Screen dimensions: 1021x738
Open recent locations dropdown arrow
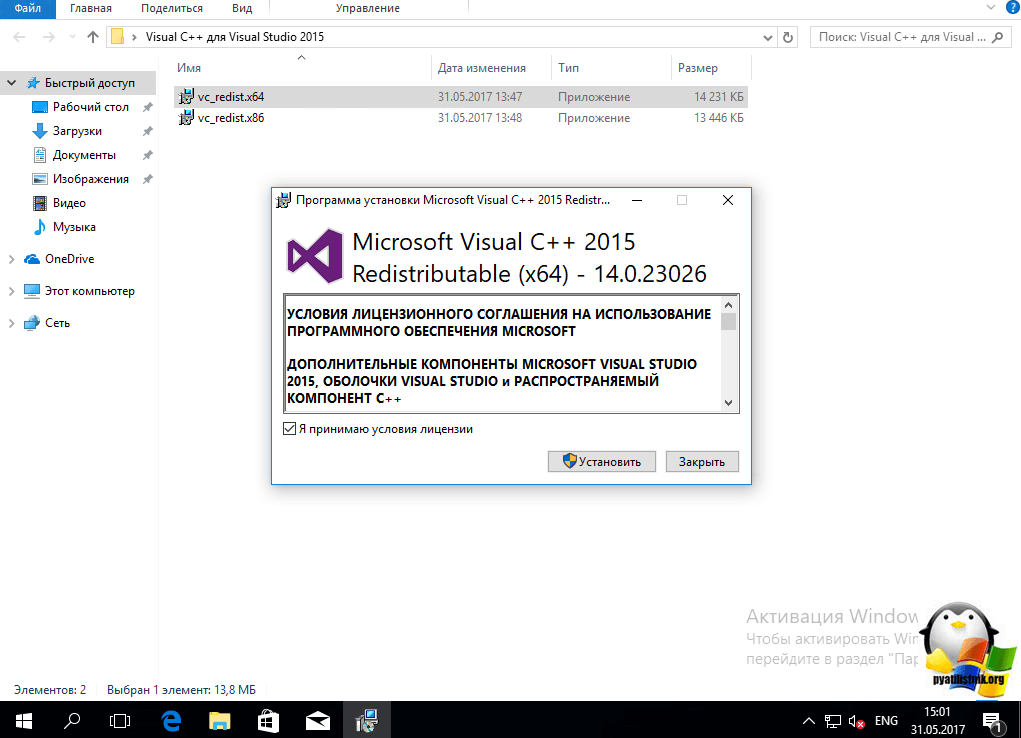(72, 37)
